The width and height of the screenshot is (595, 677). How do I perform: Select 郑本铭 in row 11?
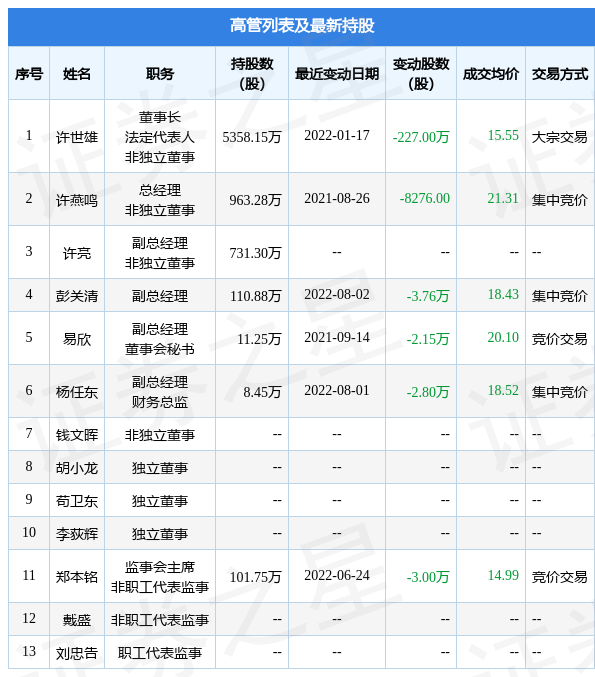(x=77, y=577)
